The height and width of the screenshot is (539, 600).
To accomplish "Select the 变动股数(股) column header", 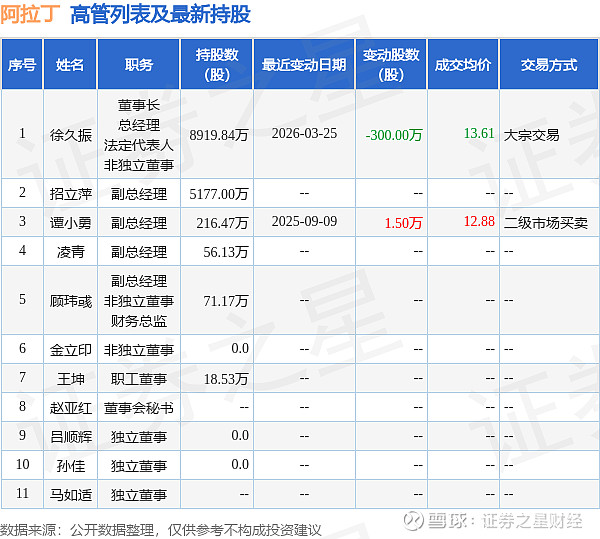I will [391, 64].
